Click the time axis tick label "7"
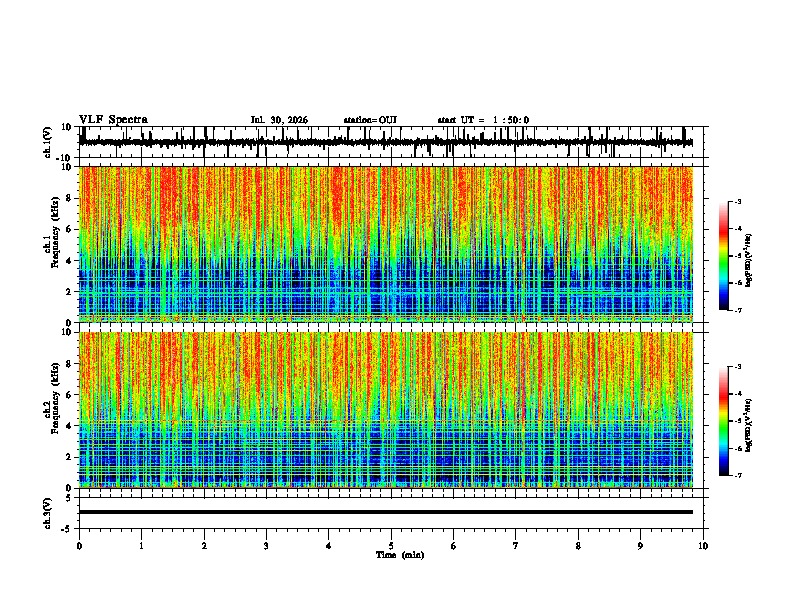Image resolution: width=792 pixels, height=612 pixels. (516, 546)
